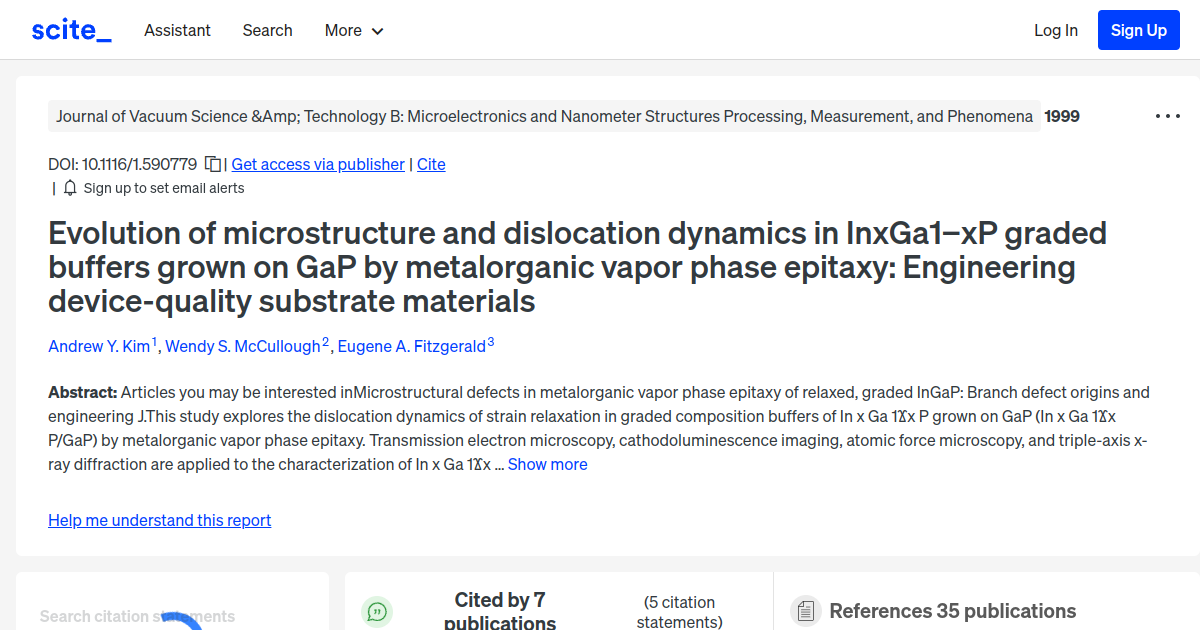This screenshot has height=630, width=1200.
Task: Click the bell icon for email alerts
Action: (69, 187)
